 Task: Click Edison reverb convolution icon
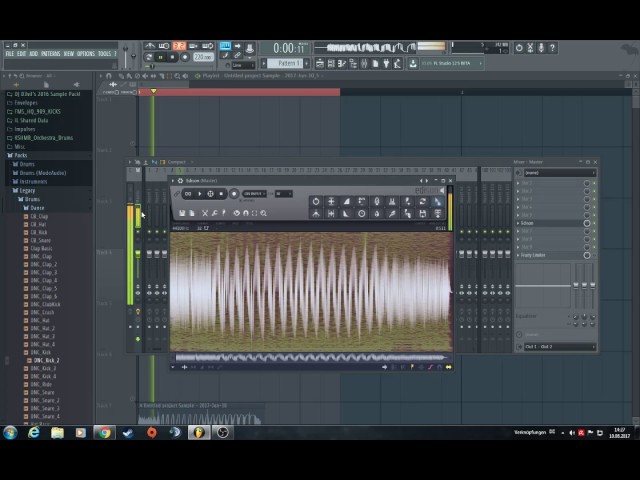(377, 201)
